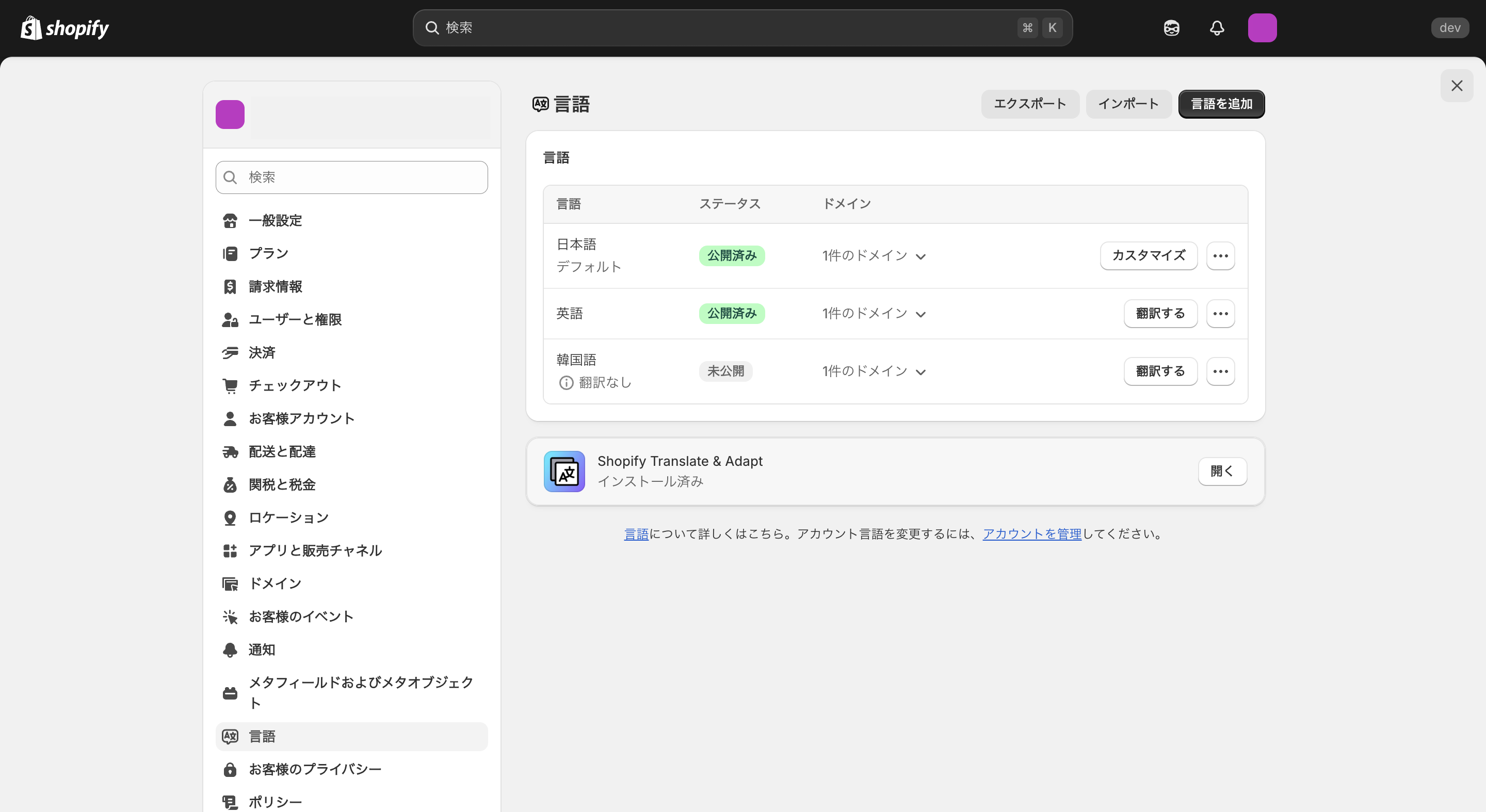The image size is (1486, 812).
Task: Open the Shopify Translate & Adapt app icon
Action: (563, 471)
